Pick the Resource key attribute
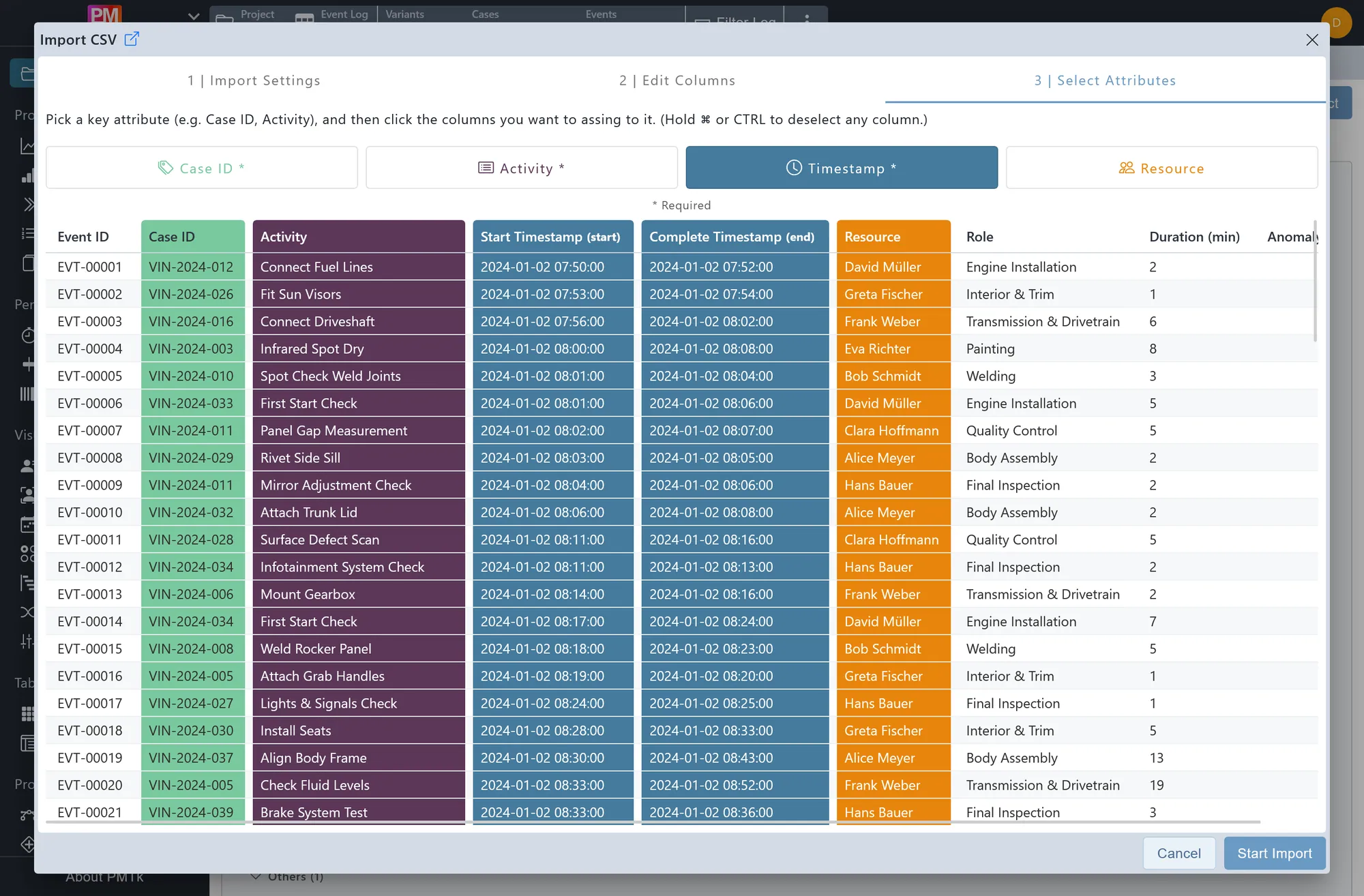Image resolution: width=1364 pixels, height=896 pixels. coord(1161,168)
